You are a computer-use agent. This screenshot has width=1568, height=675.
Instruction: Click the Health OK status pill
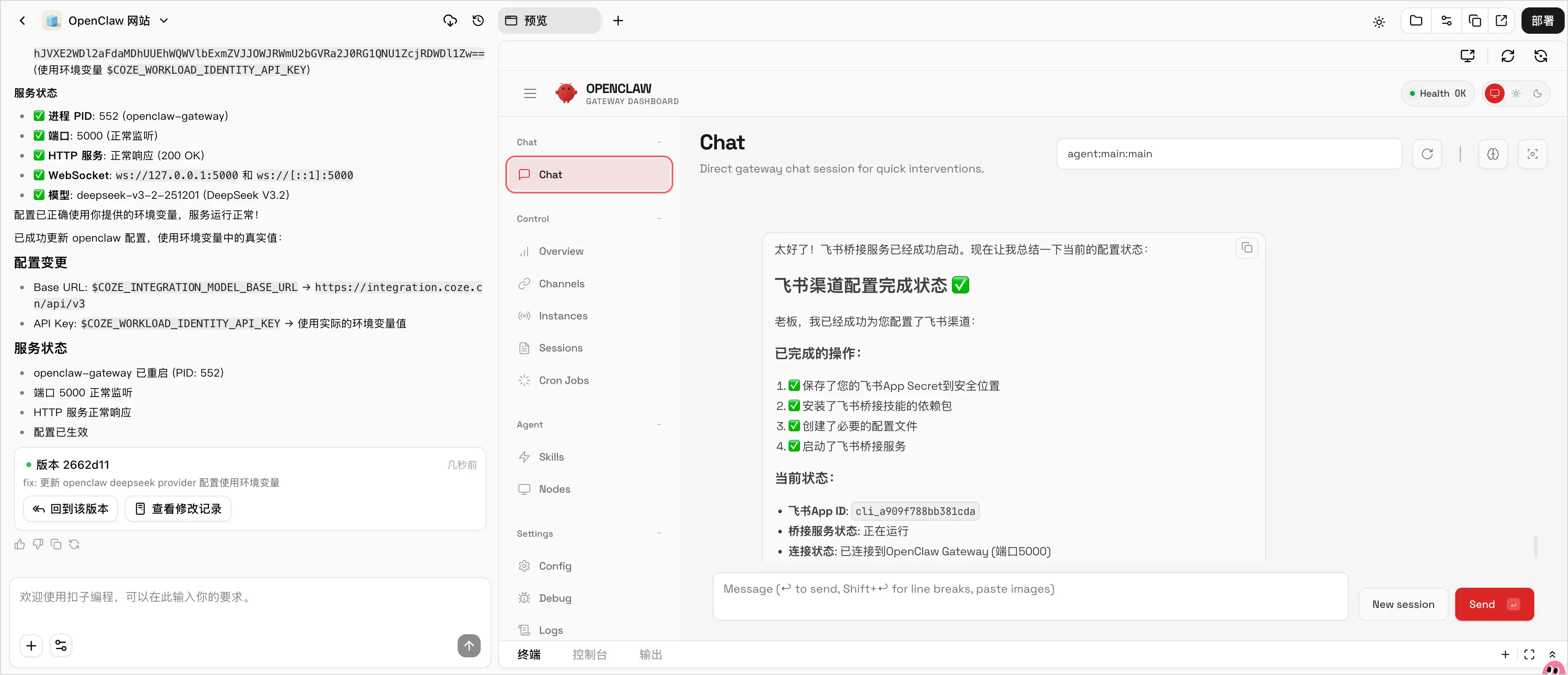tap(1437, 93)
